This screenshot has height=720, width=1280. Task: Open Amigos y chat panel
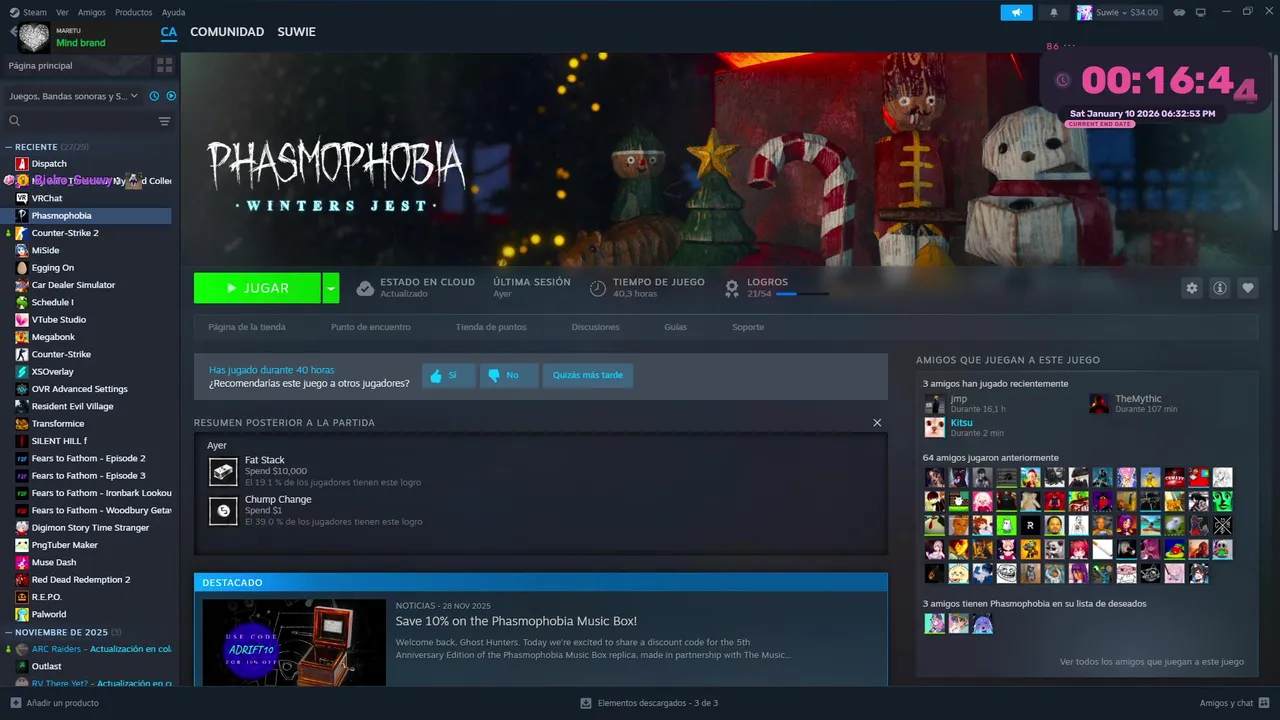point(1235,703)
